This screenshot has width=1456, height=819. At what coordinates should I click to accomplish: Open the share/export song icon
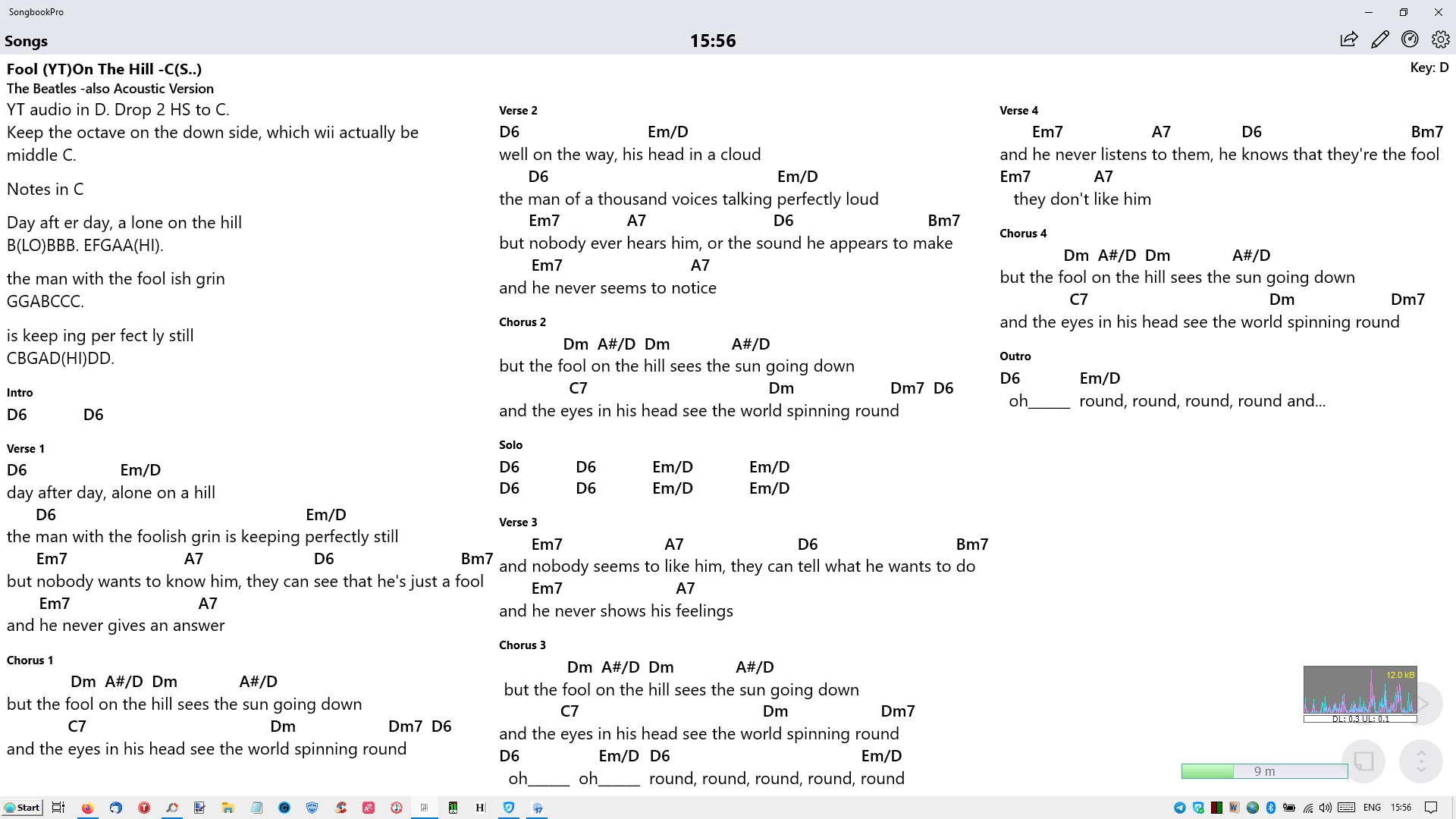[x=1348, y=39]
